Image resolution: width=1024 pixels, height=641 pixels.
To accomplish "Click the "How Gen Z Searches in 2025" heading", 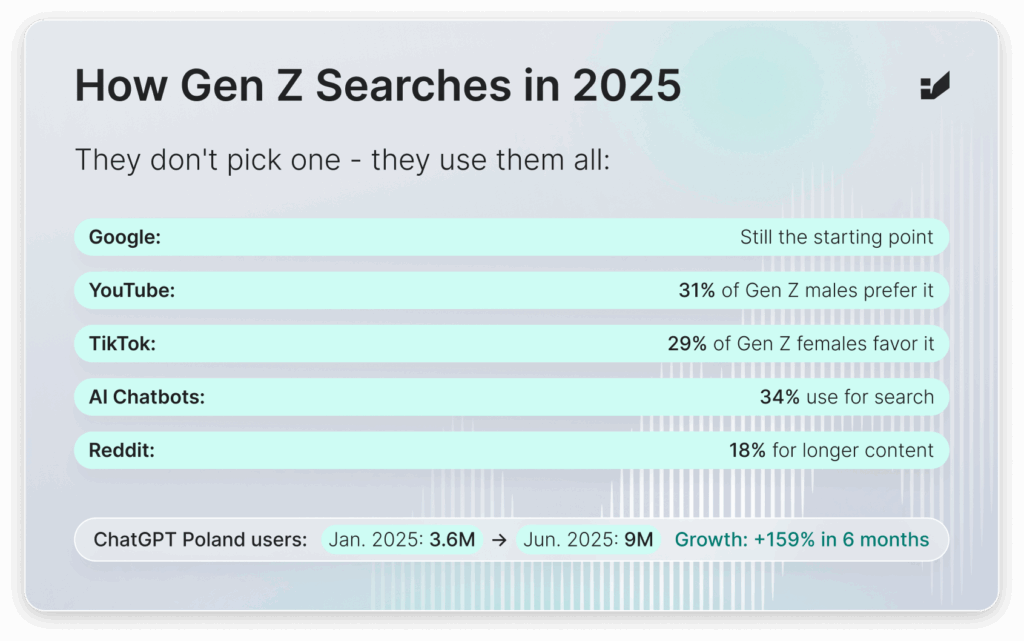I will click(378, 87).
